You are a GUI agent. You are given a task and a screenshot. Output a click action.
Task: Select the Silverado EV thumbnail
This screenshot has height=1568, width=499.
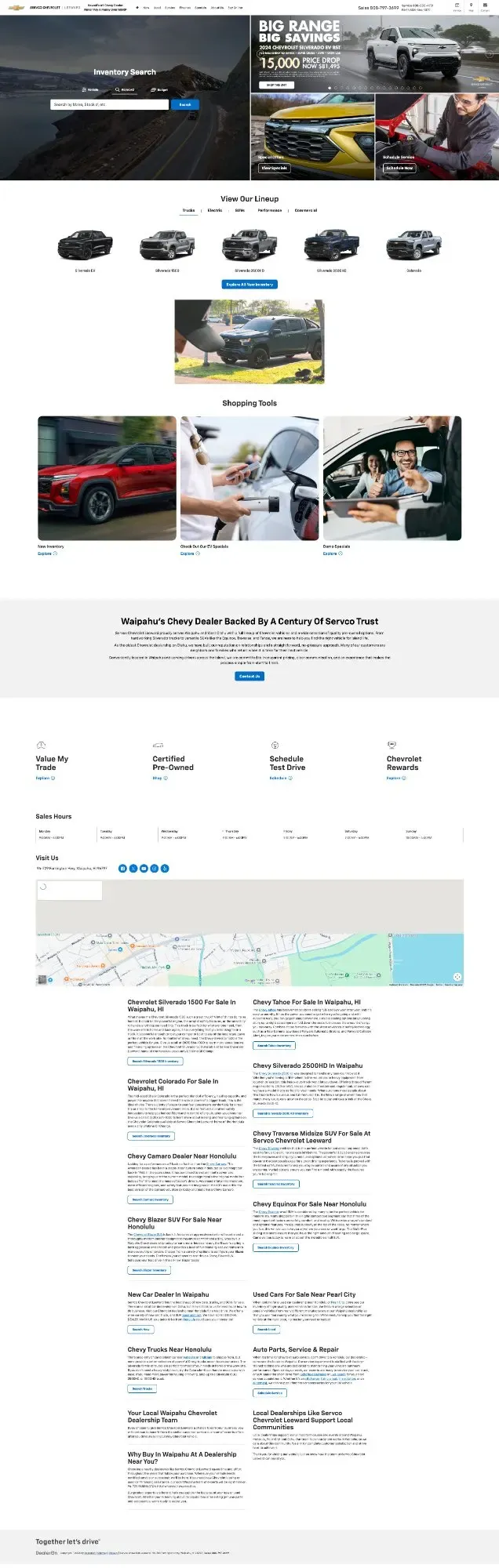pyautogui.click(x=85, y=245)
